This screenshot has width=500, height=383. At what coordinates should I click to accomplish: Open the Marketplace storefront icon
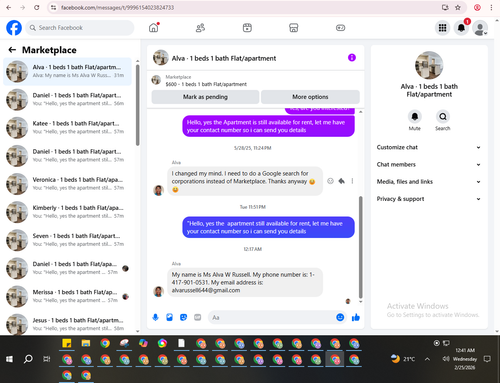[x=294, y=28]
